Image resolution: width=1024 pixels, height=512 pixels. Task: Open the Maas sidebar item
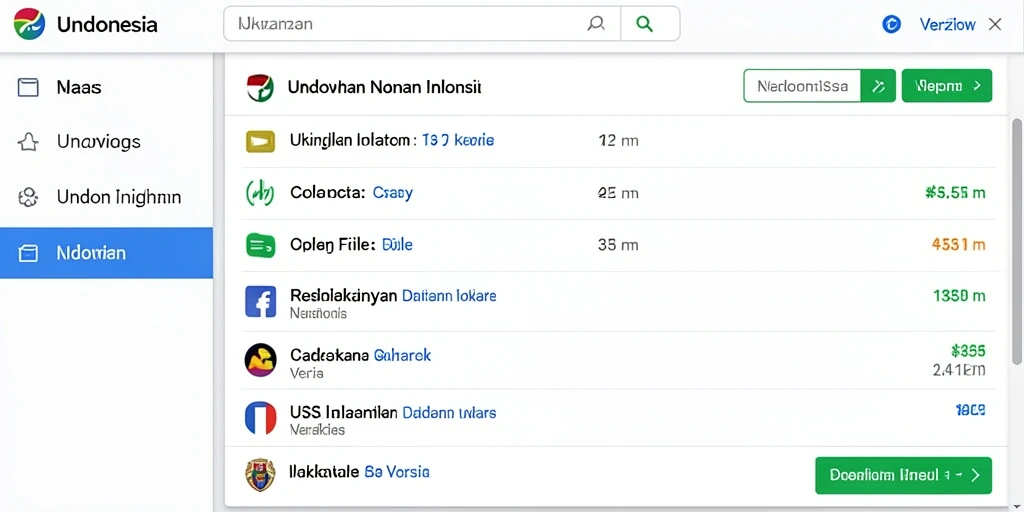(x=106, y=87)
